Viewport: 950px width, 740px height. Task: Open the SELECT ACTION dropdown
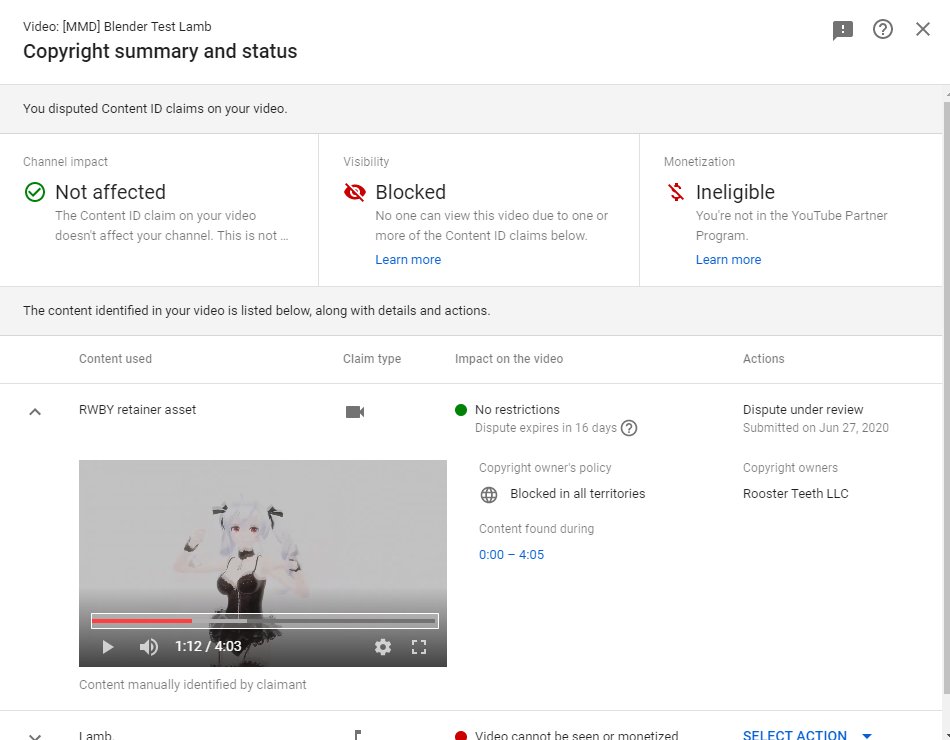tap(806, 735)
